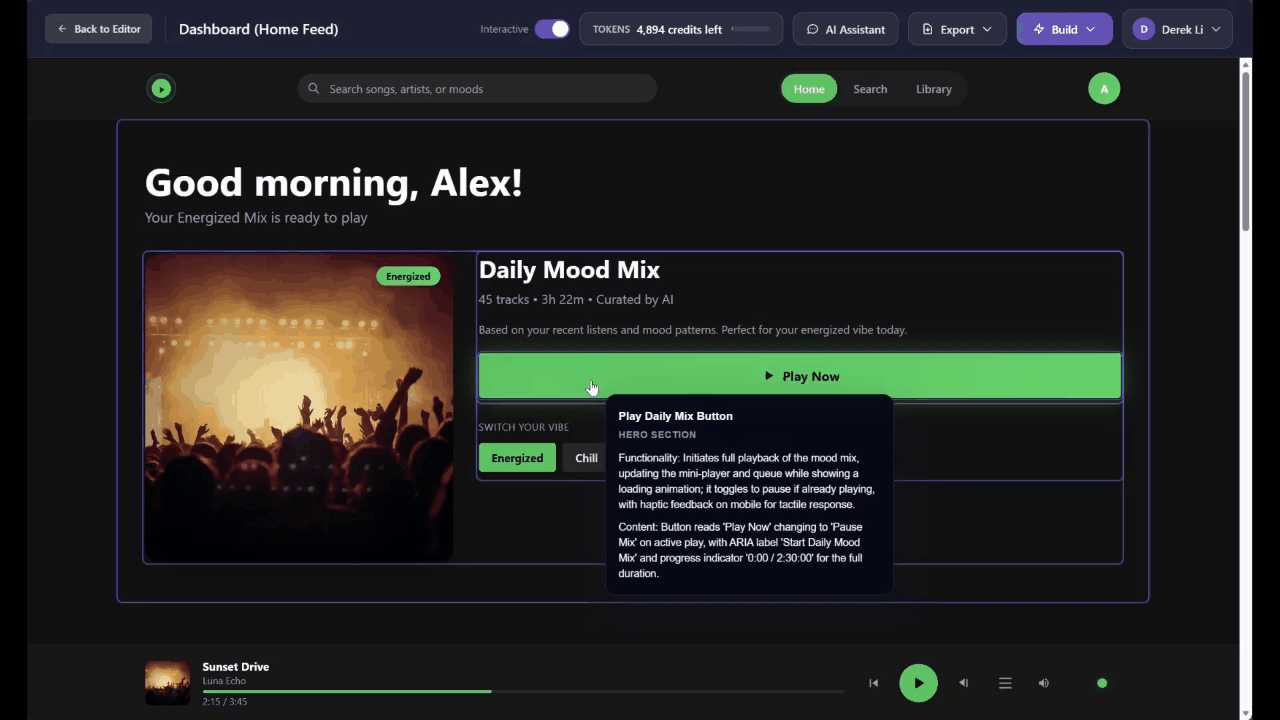1280x720 pixels.
Task: Click the green play logo icon
Action: pos(161,89)
